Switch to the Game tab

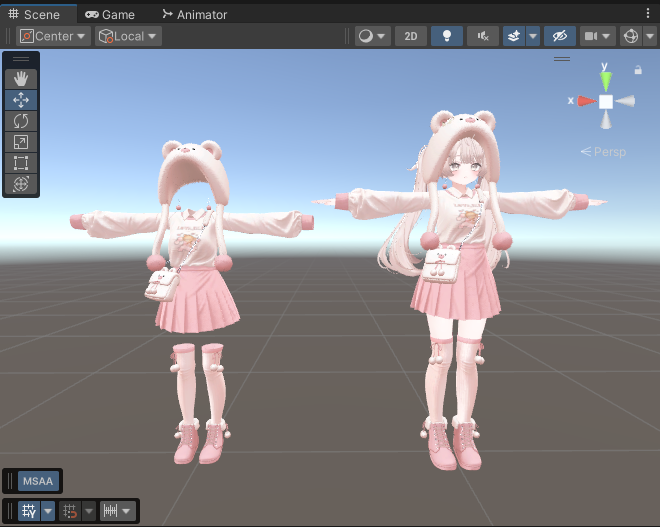tap(110, 14)
